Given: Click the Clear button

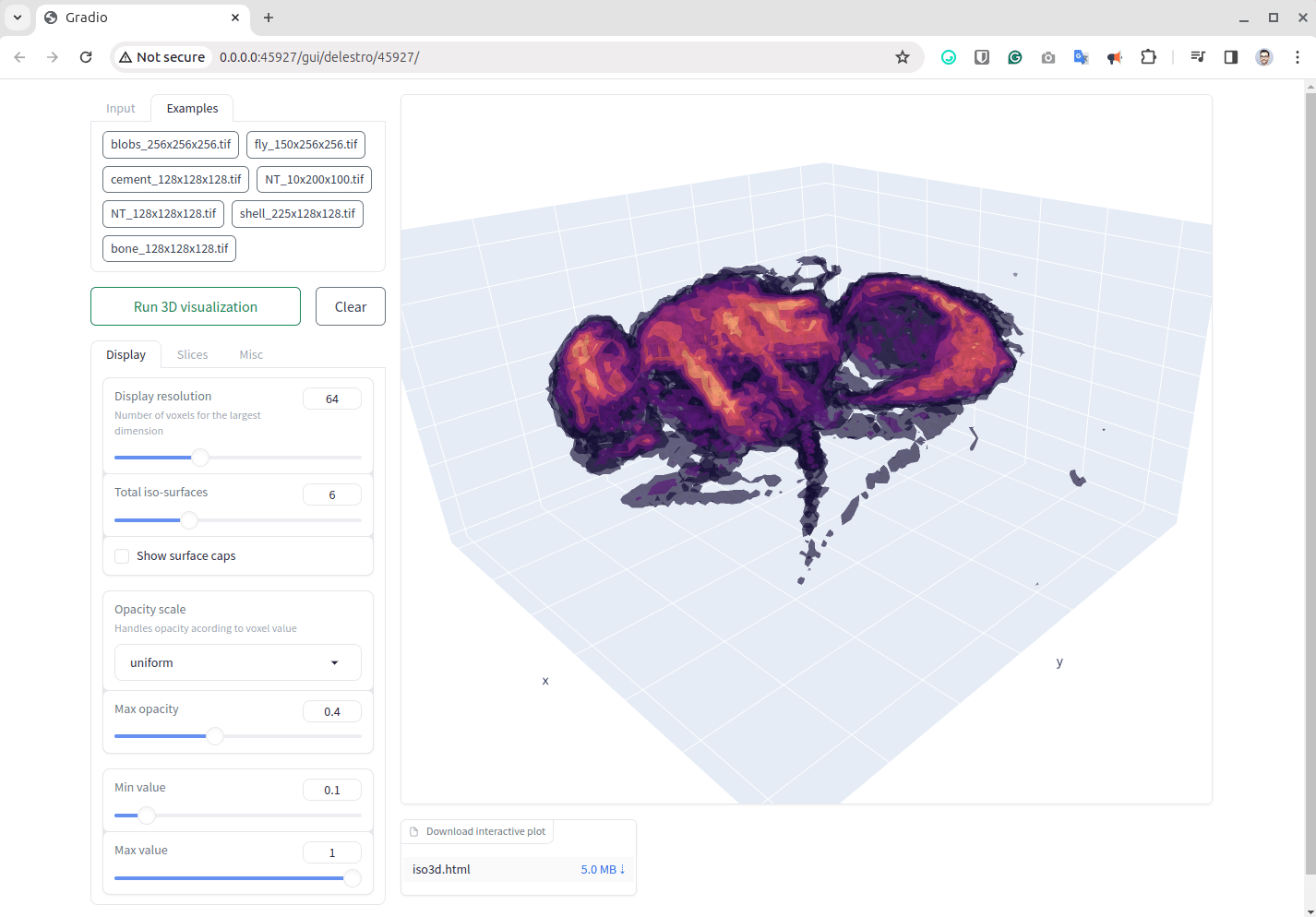Looking at the screenshot, I should (x=351, y=306).
